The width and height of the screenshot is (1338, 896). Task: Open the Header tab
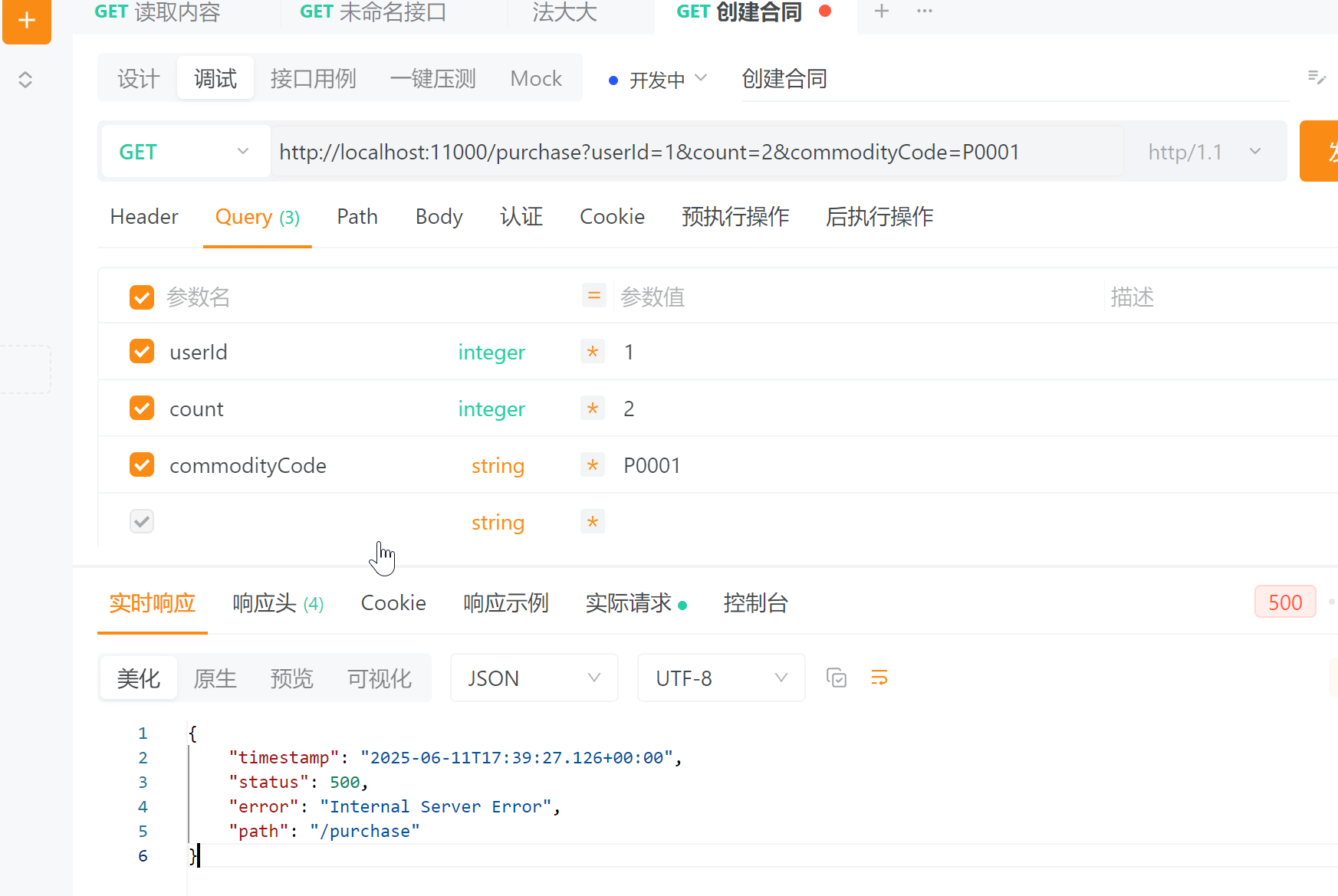pyautogui.click(x=144, y=217)
